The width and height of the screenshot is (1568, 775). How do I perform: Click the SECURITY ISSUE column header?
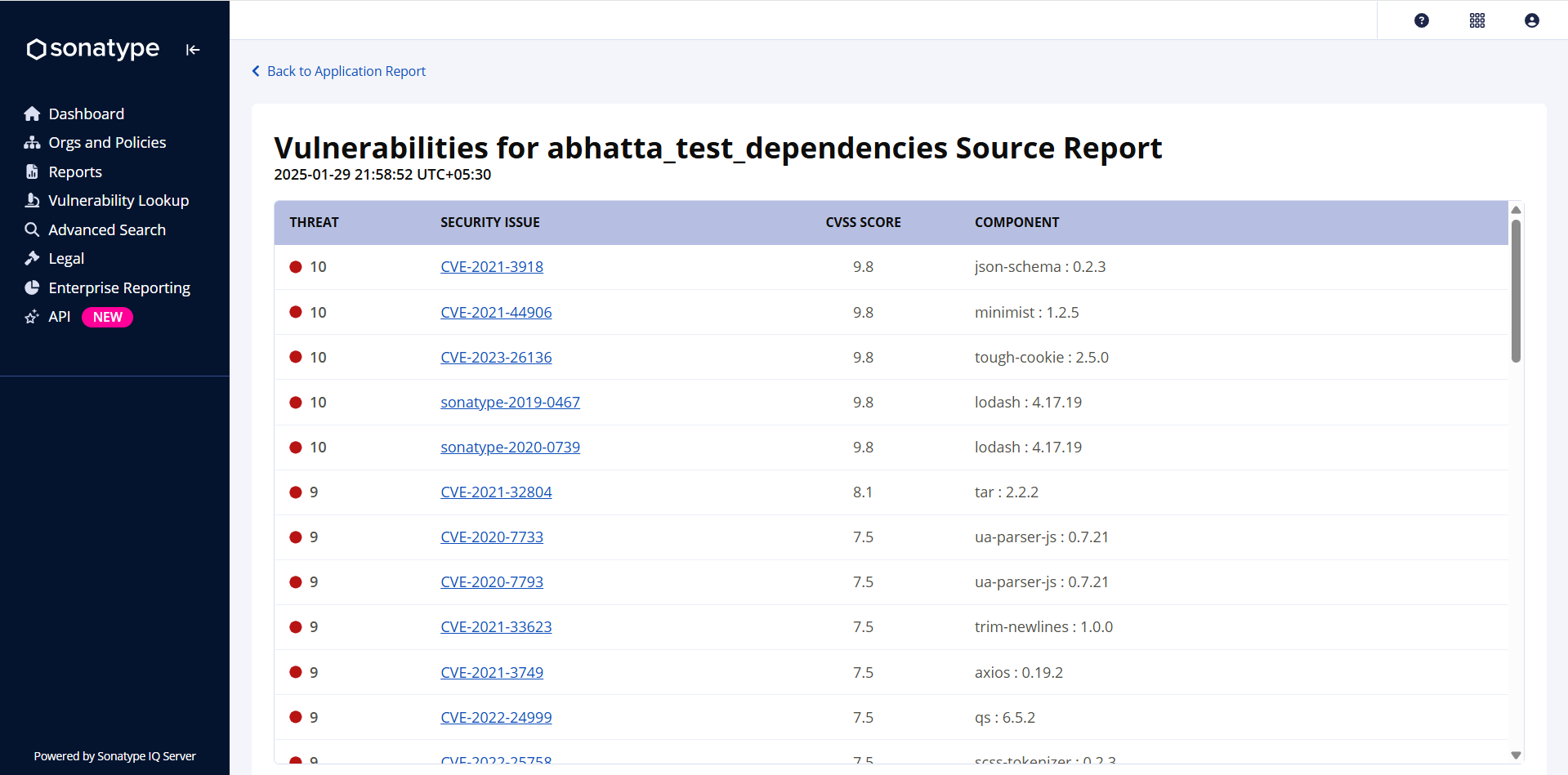click(x=490, y=222)
